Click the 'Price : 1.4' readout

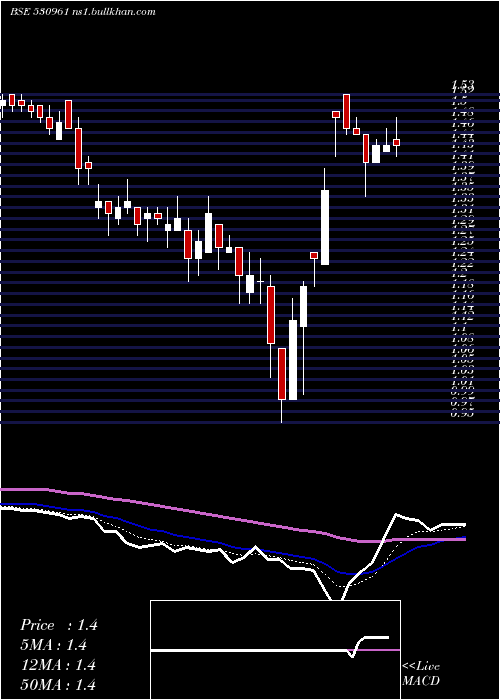[58, 625]
